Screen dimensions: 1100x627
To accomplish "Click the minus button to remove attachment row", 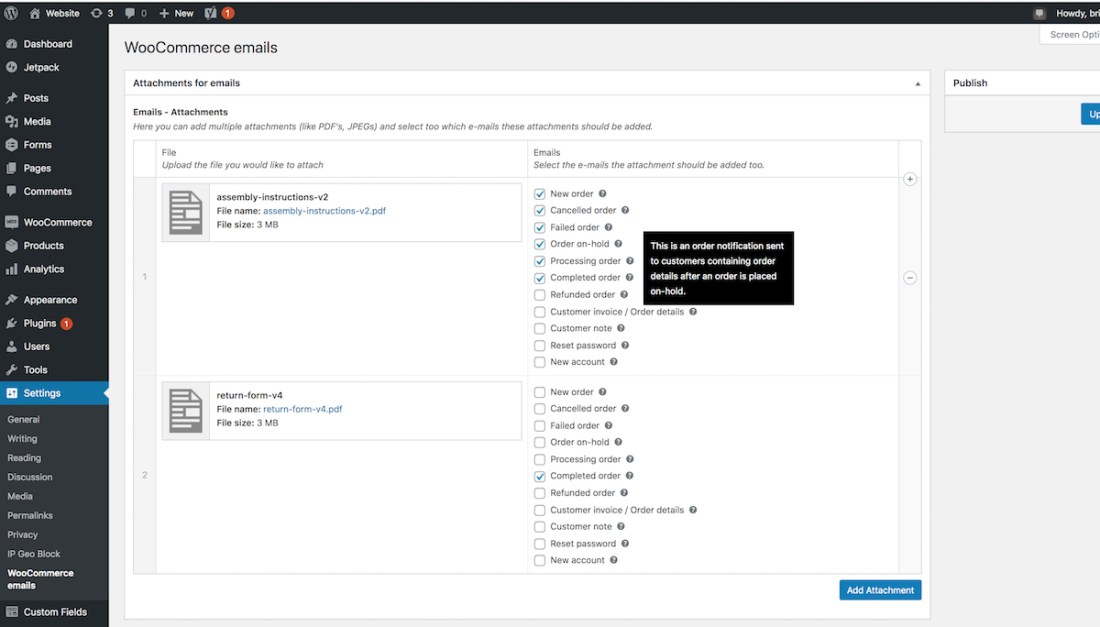I will pos(910,278).
